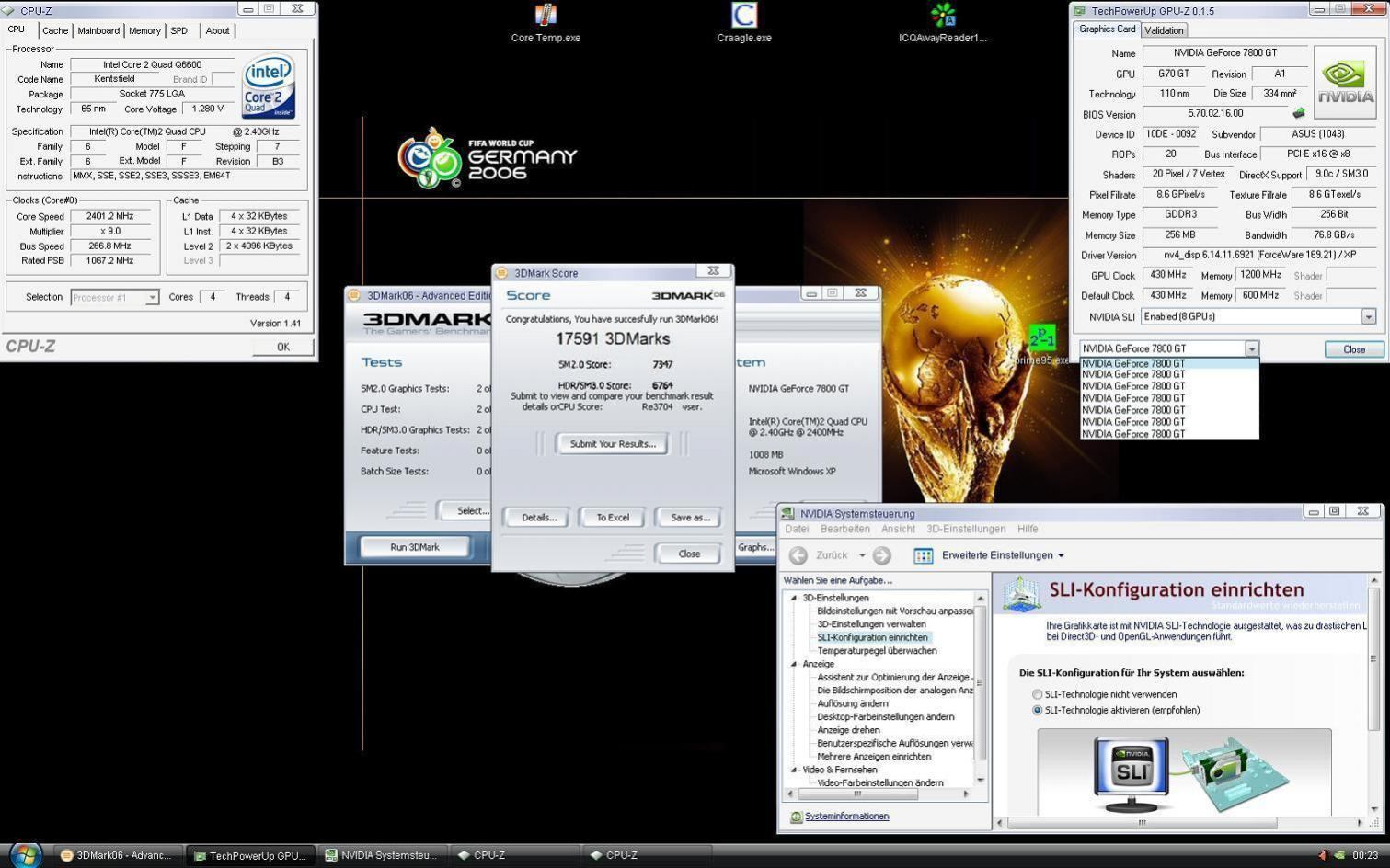Click the Erweiterte Einstellungen view icon

(923, 555)
